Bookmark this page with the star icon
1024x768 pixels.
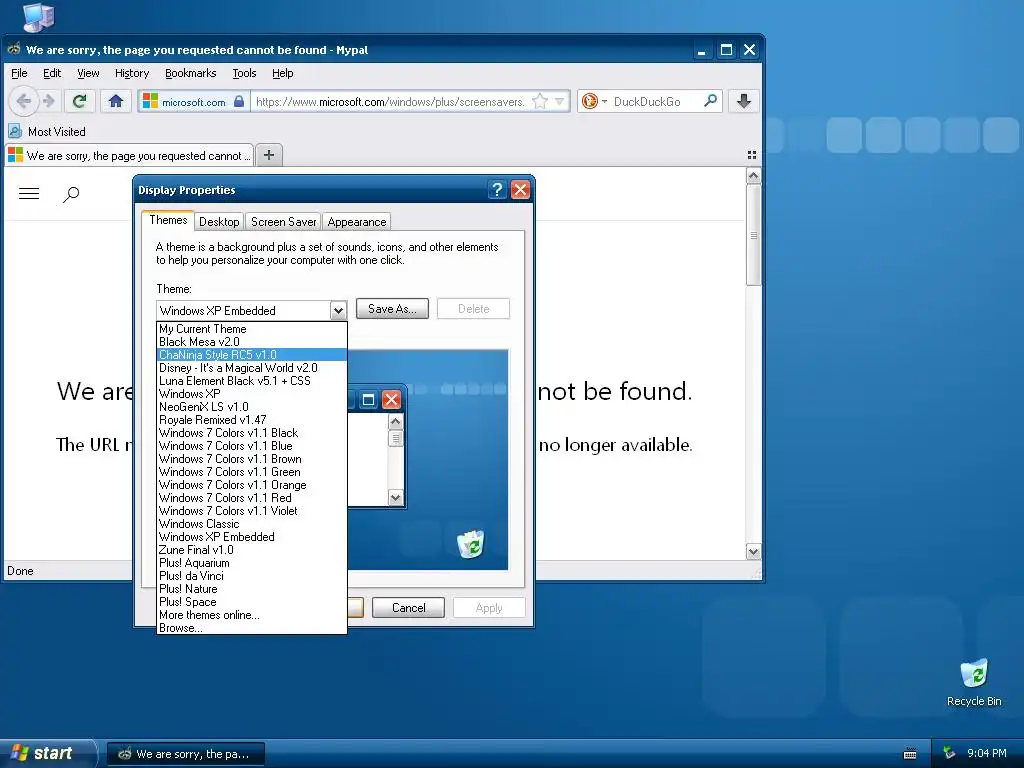540,101
